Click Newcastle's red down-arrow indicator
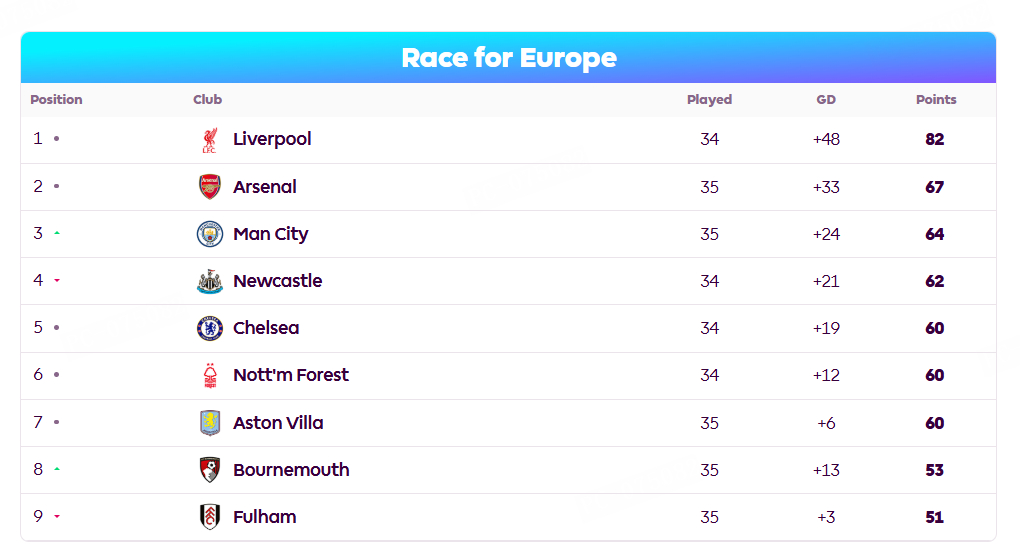 pos(57,280)
